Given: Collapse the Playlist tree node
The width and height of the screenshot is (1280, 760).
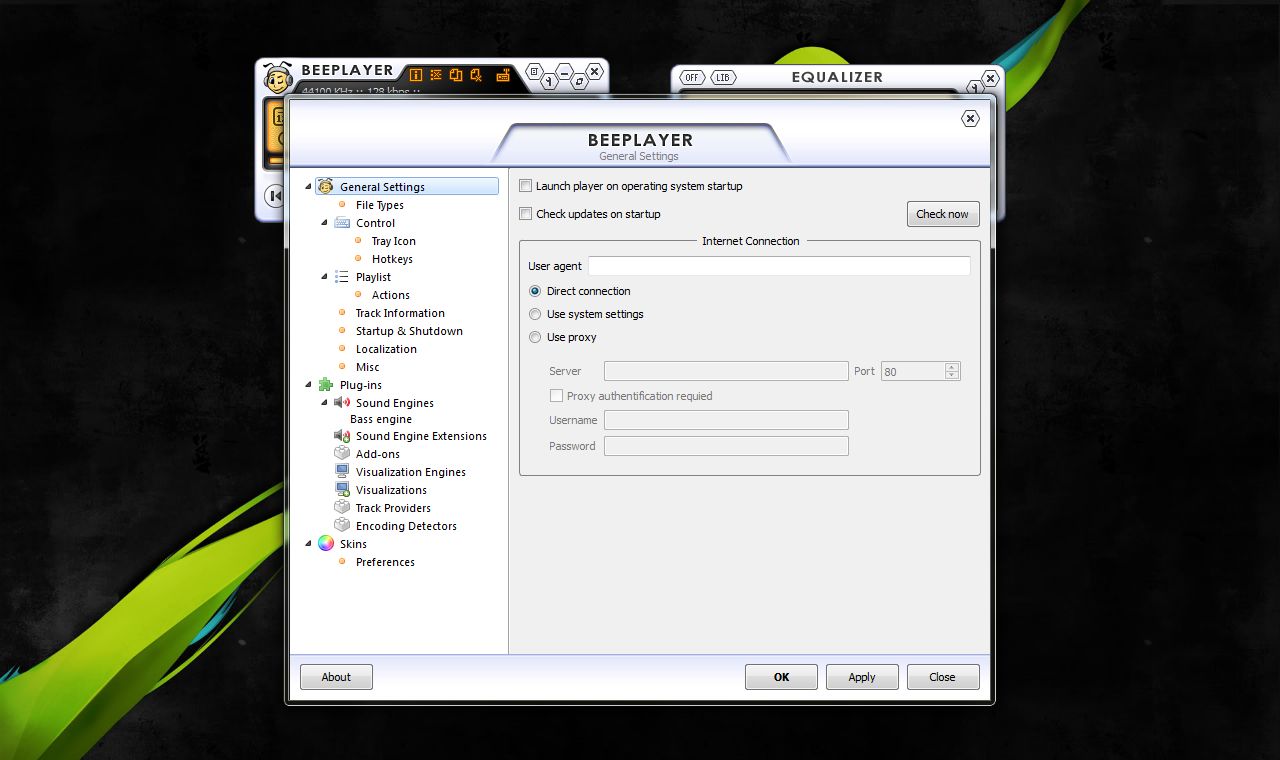Looking at the screenshot, I should tap(324, 277).
